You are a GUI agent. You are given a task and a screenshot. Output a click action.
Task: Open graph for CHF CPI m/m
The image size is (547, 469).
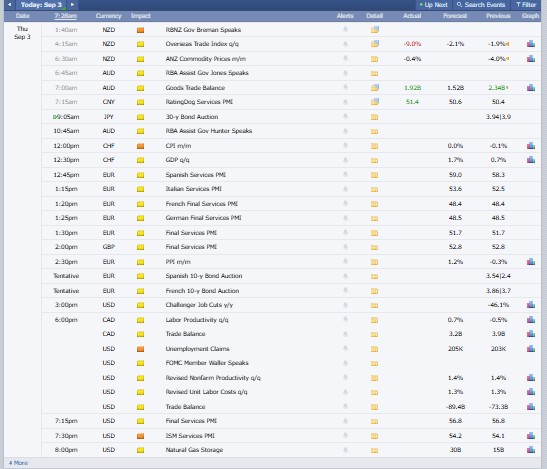click(531, 146)
